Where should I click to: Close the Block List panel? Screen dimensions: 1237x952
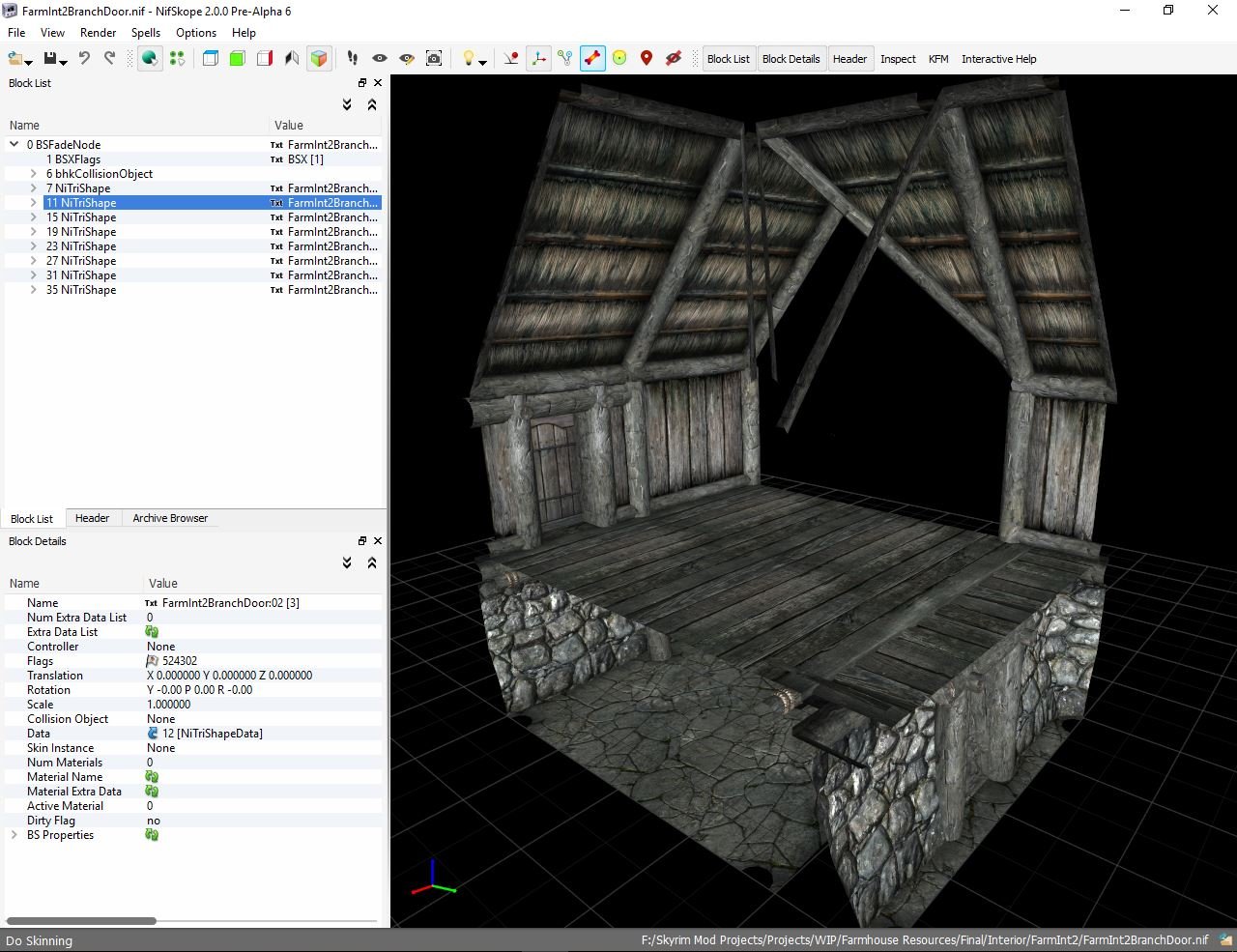378,83
